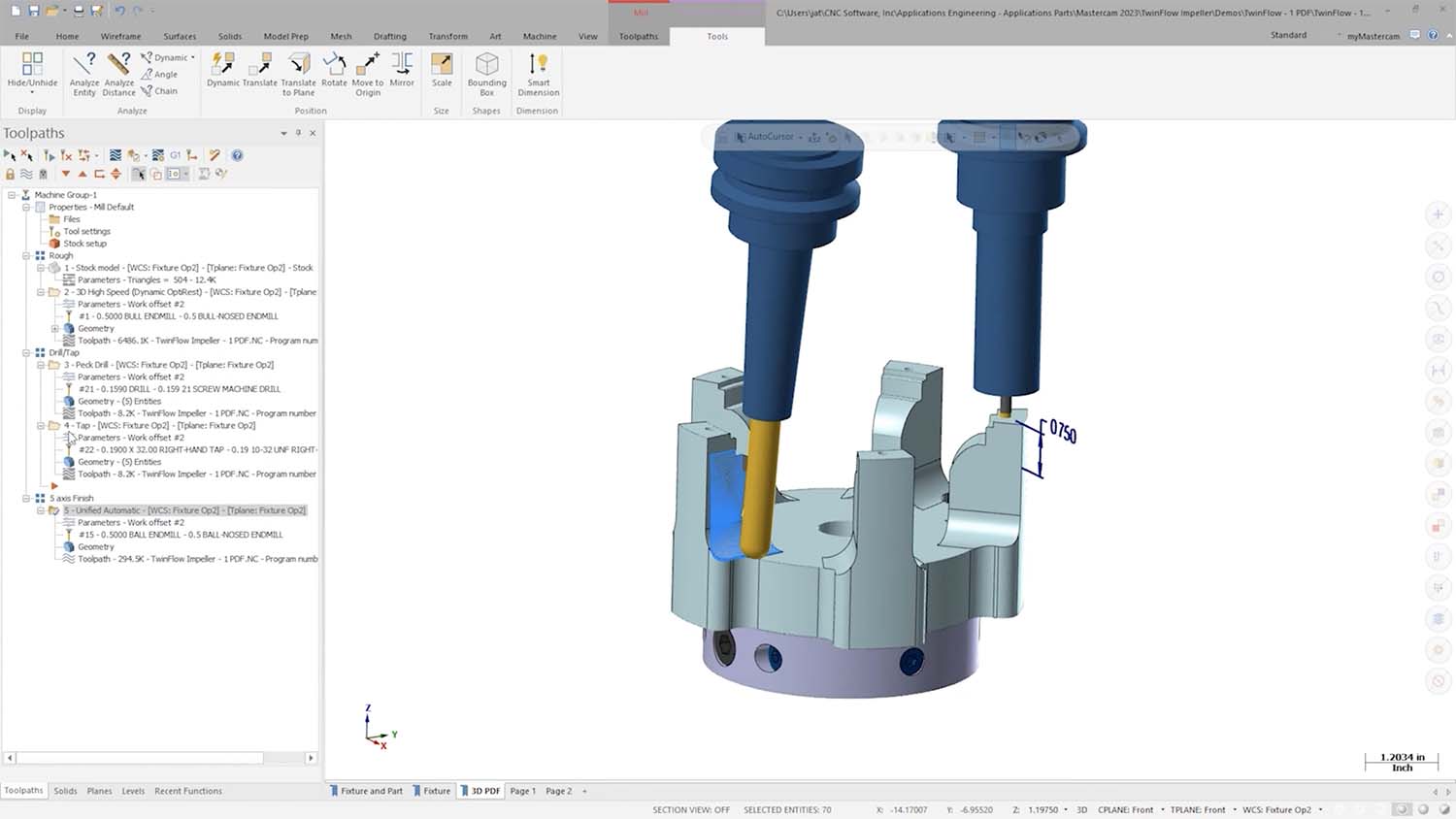The image size is (1456, 819).
Task: Collapse the Drill/Tap group
Action: pyautogui.click(x=26, y=352)
